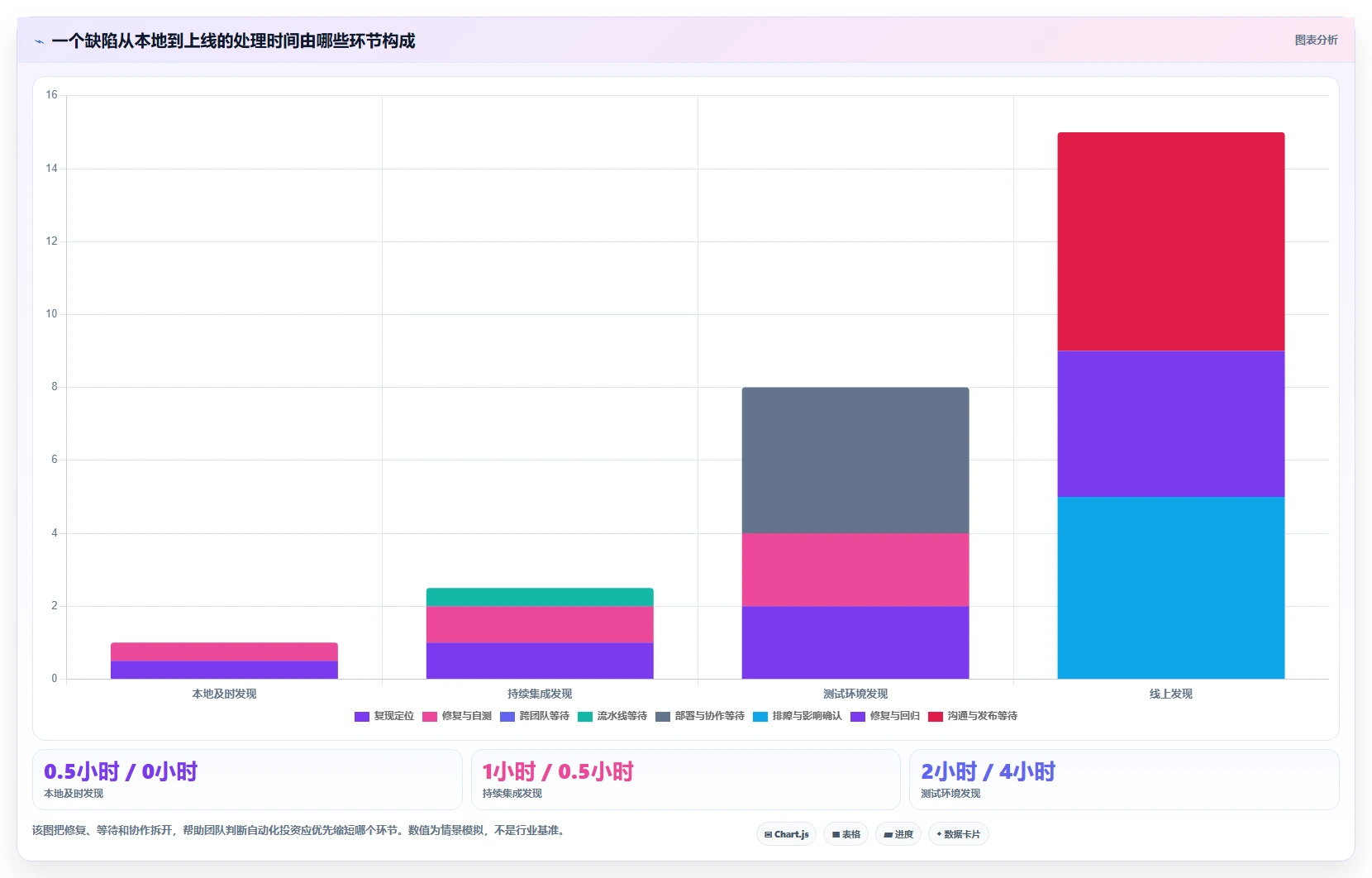The width and height of the screenshot is (1372, 878).
Task: Click the y-axis tick label 8
Action: coord(55,387)
